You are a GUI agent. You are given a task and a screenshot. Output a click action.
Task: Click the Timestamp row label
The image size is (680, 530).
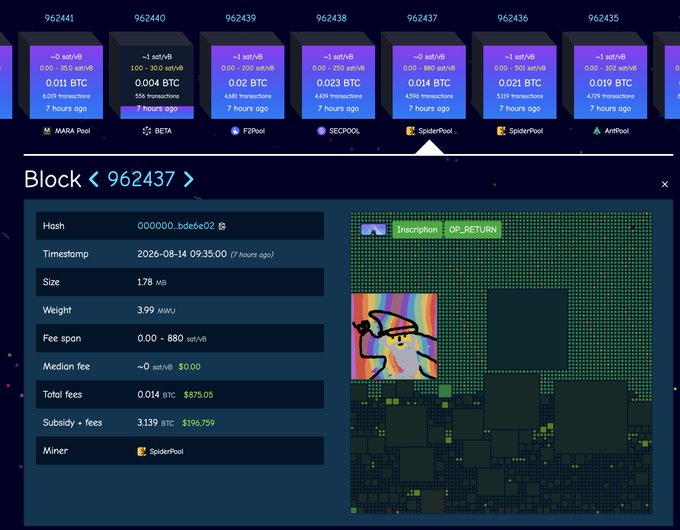[65, 254]
